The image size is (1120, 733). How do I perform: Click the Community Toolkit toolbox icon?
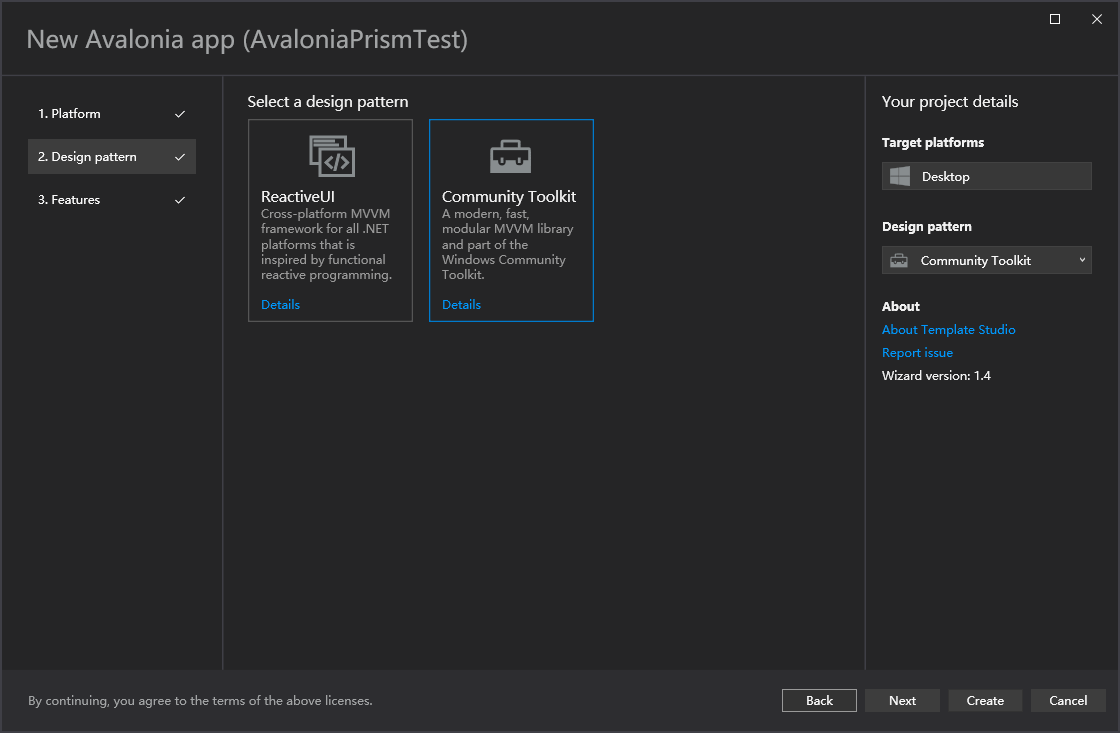point(510,157)
